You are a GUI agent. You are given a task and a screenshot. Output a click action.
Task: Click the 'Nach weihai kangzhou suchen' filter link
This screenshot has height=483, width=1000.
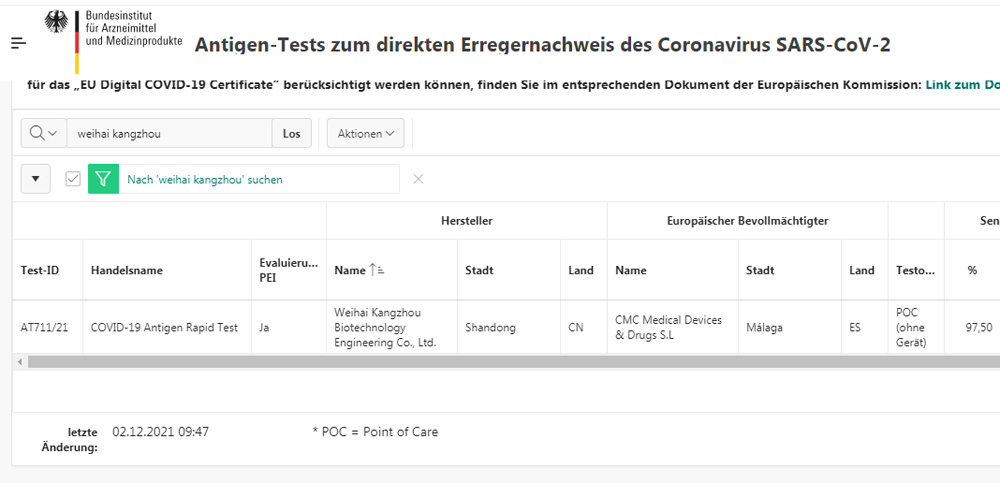205,180
